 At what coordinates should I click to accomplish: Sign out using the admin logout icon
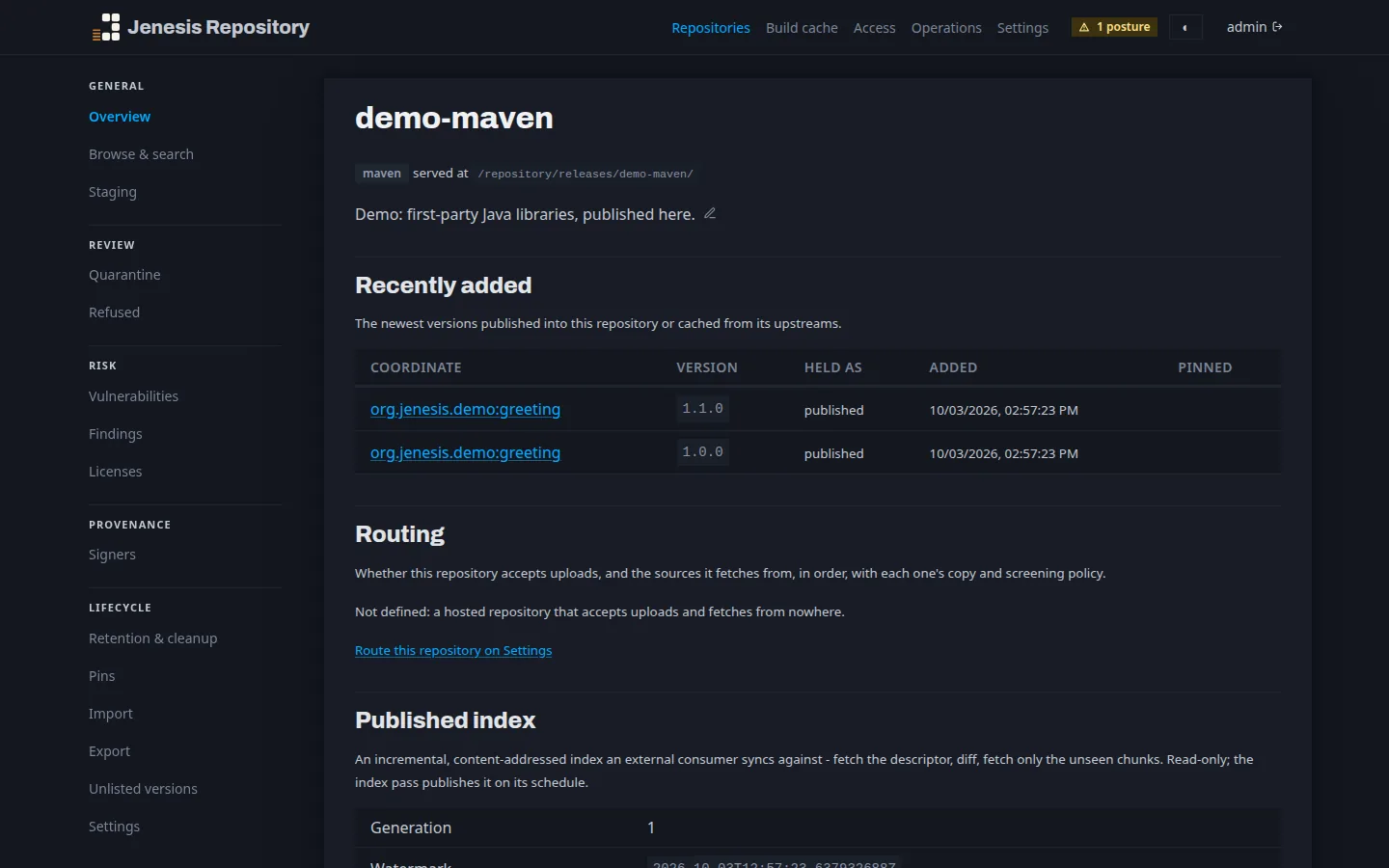pyautogui.click(x=1277, y=27)
